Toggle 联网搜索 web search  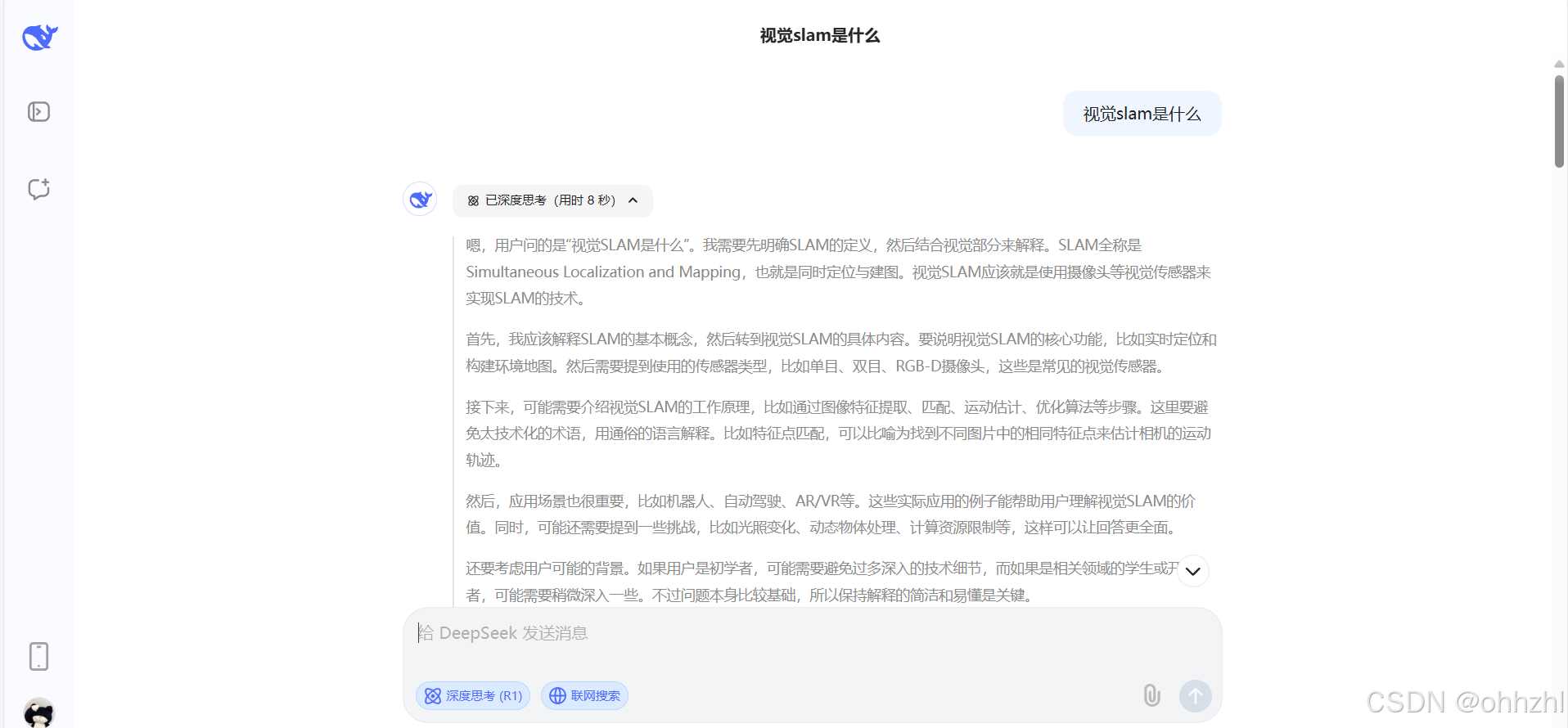point(584,696)
